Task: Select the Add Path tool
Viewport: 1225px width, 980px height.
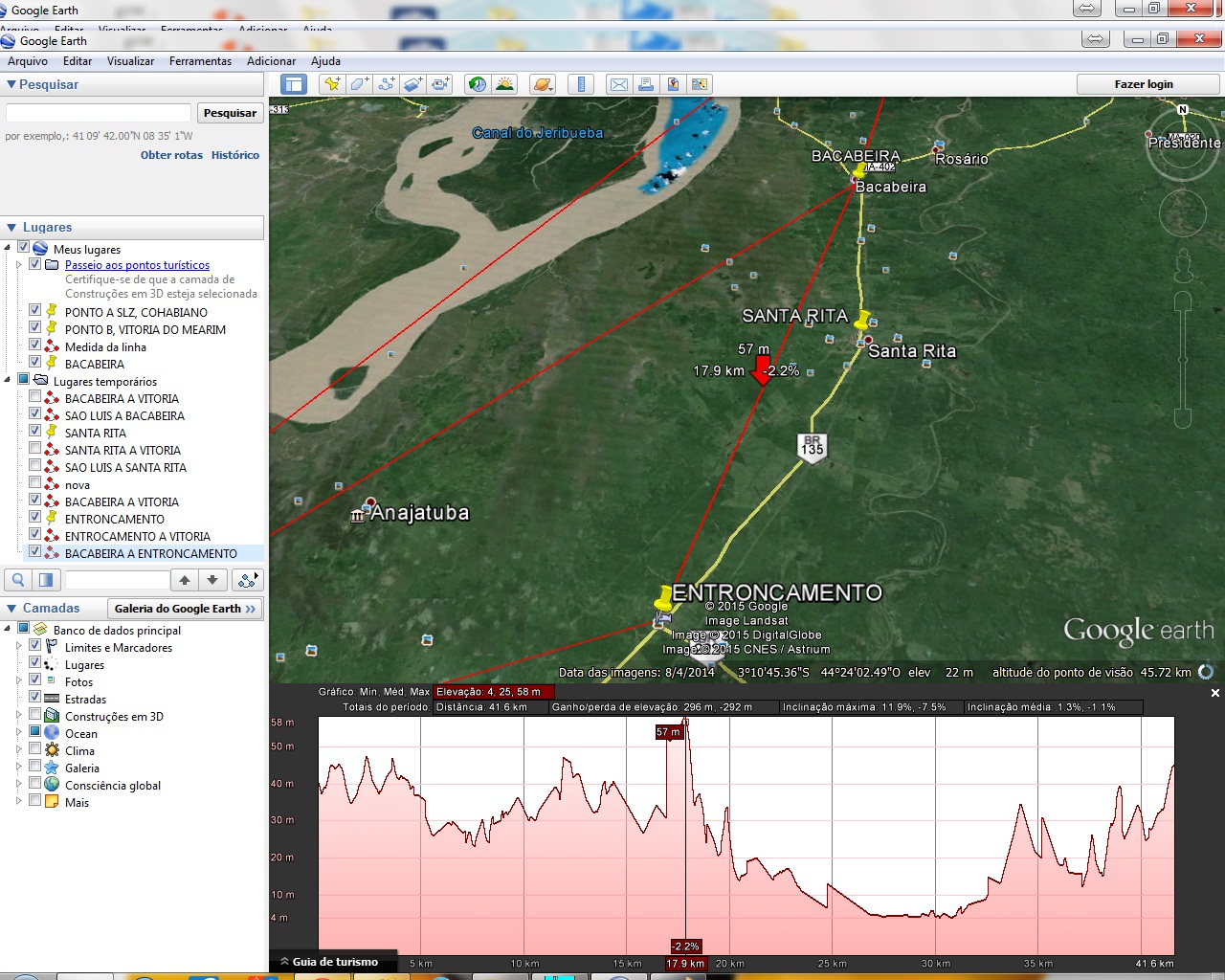Action: point(387,84)
